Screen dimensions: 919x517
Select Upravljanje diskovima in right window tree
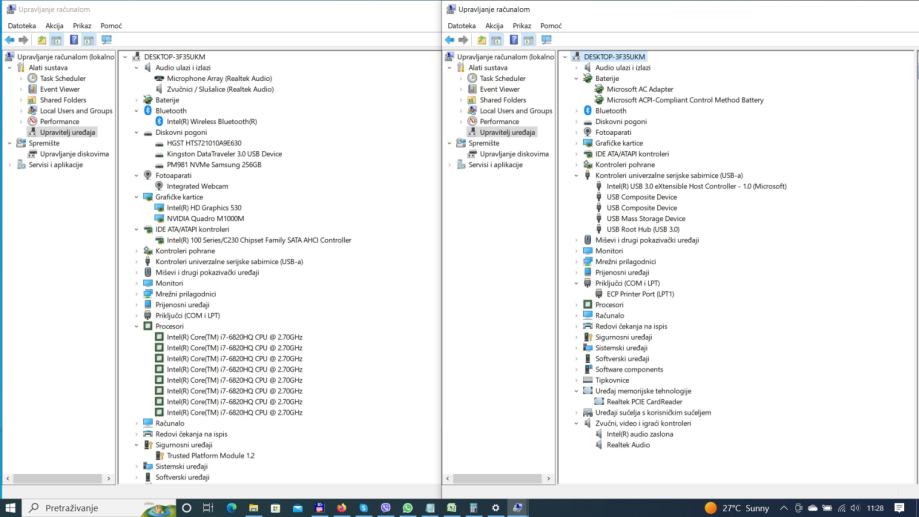click(x=514, y=154)
